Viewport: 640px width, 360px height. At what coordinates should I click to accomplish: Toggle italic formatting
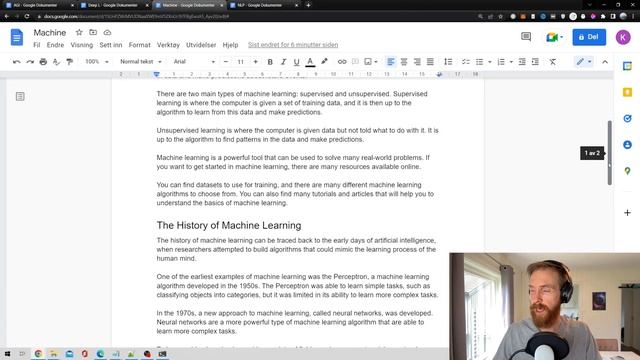(x=283, y=62)
